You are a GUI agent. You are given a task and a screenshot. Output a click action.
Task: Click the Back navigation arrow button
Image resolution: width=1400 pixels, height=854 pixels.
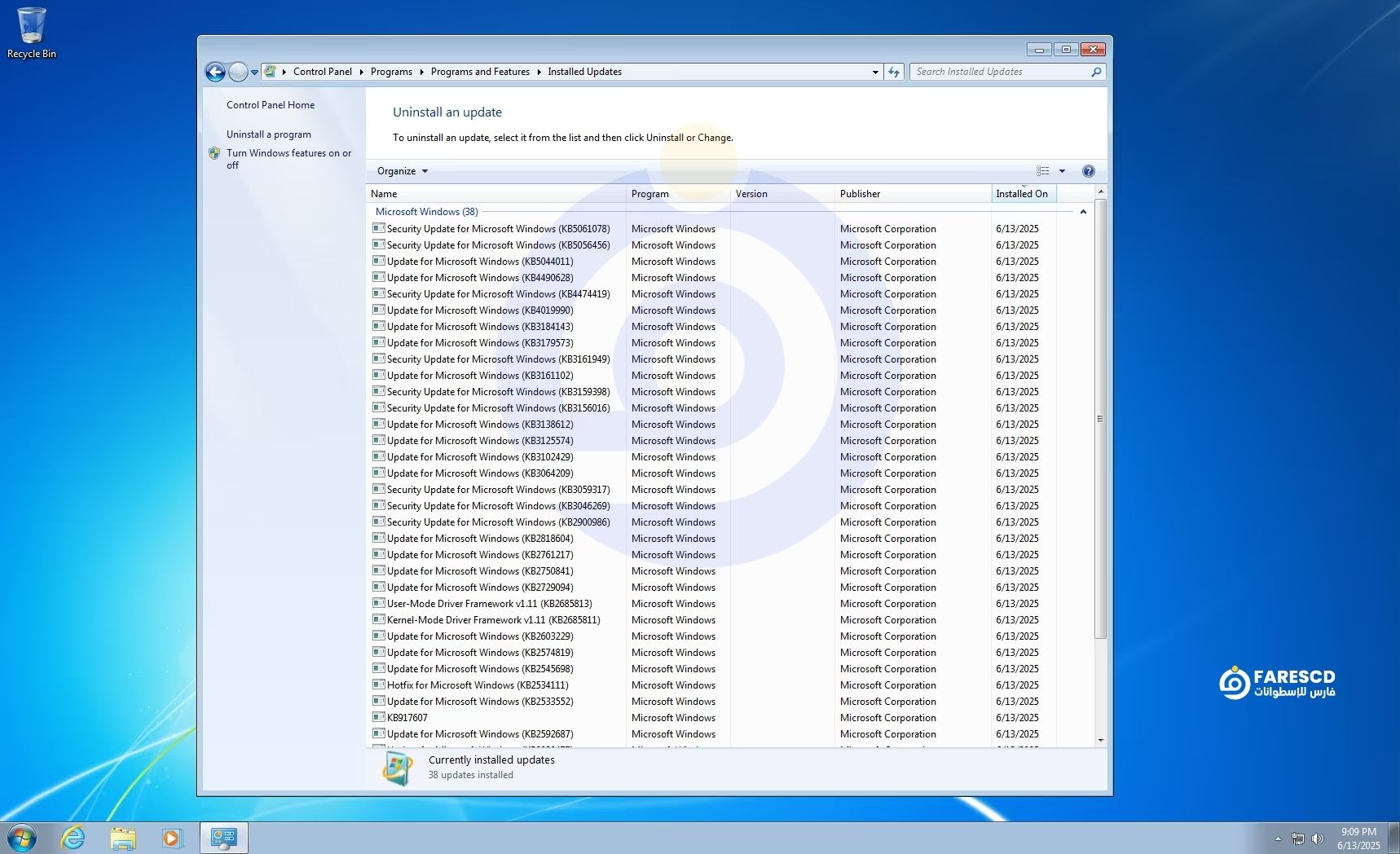point(215,73)
